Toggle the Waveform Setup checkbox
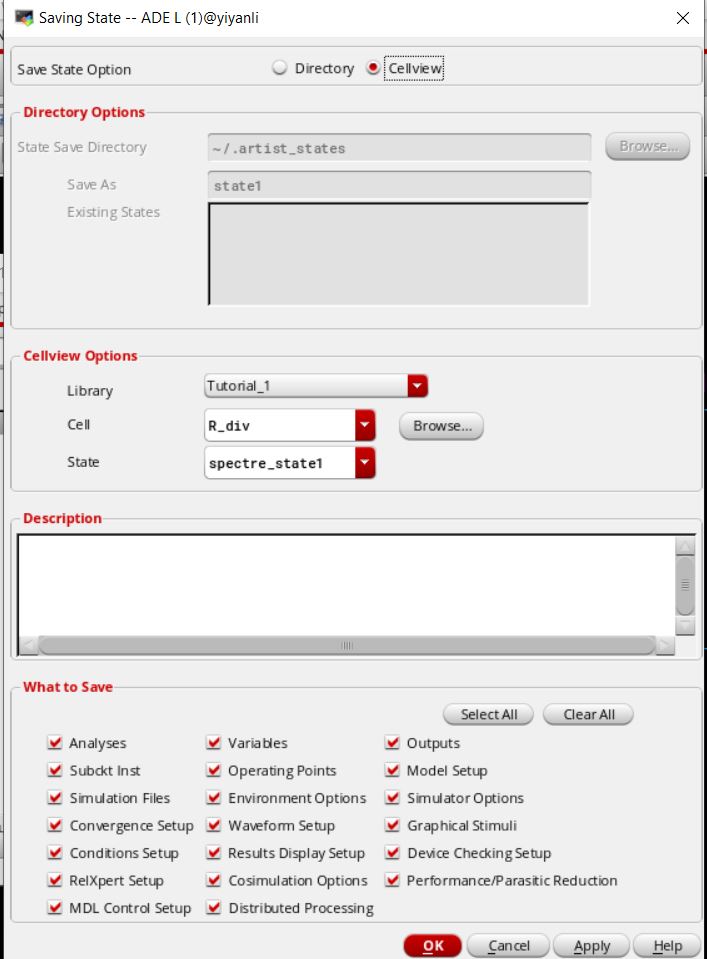This screenshot has height=959, width=707. (x=213, y=825)
